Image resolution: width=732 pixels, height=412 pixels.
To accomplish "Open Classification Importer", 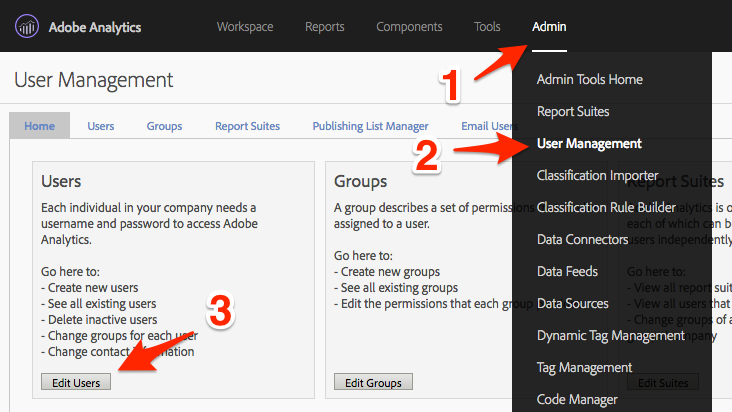I will point(598,175).
